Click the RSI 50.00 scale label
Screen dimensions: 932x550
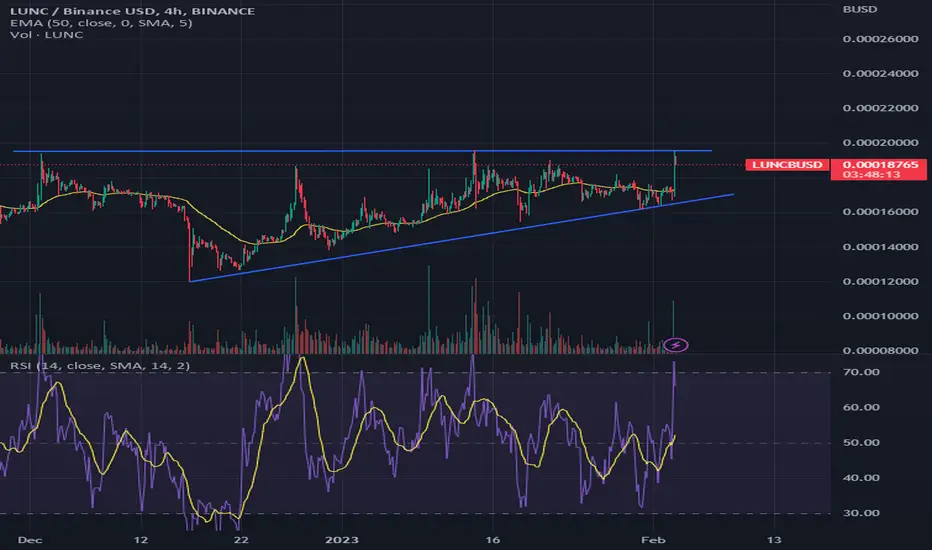point(861,442)
